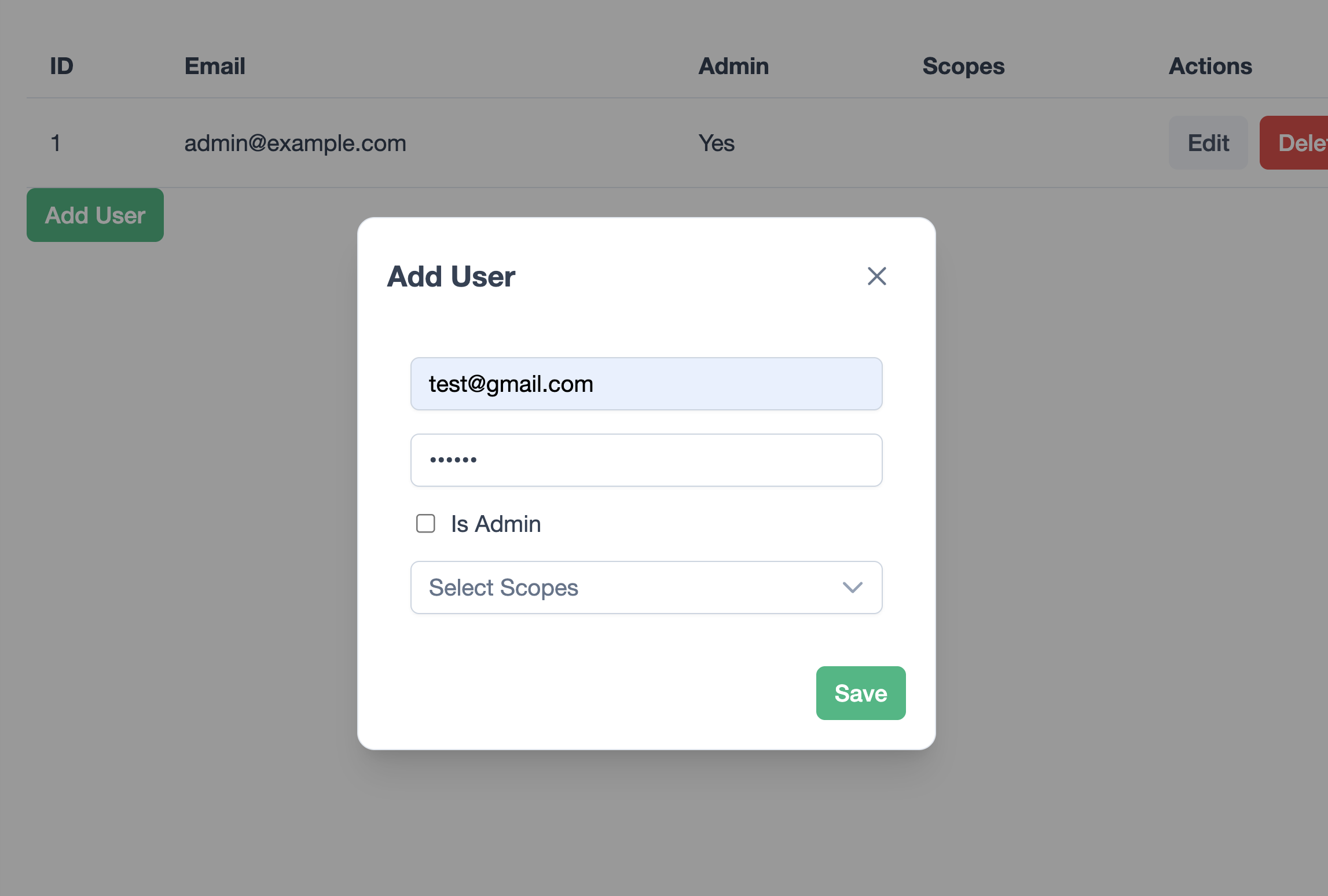The height and width of the screenshot is (896, 1328).
Task: Click the Scopes column header
Action: pyautogui.click(x=963, y=67)
